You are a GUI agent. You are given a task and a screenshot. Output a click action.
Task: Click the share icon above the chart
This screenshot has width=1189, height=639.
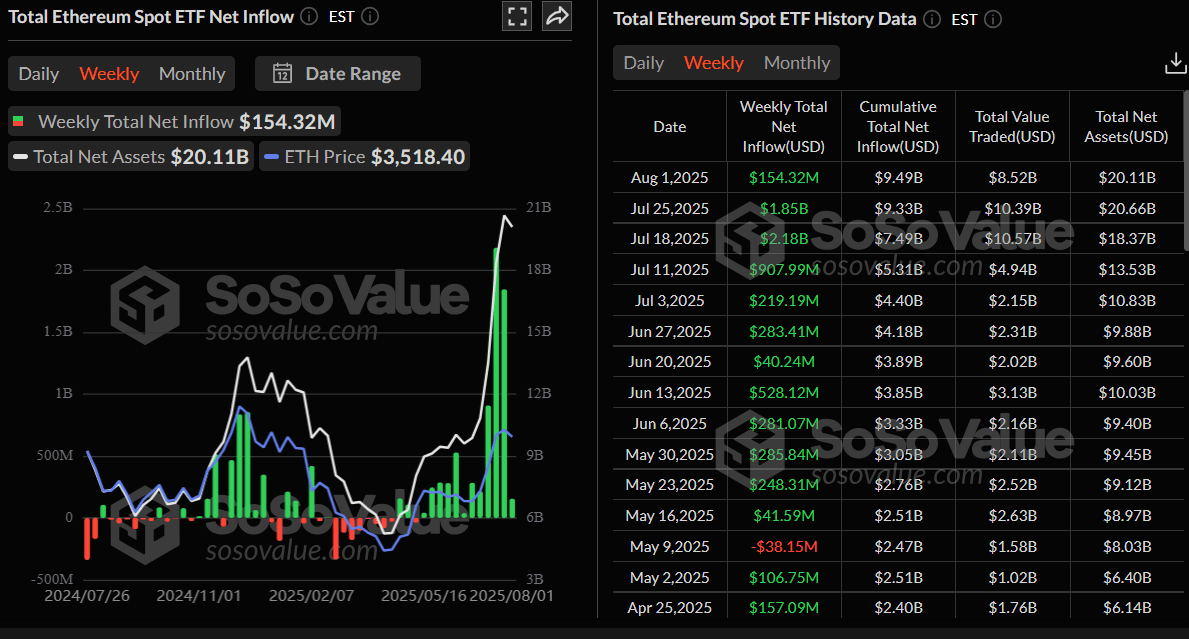tap(556, 16)
